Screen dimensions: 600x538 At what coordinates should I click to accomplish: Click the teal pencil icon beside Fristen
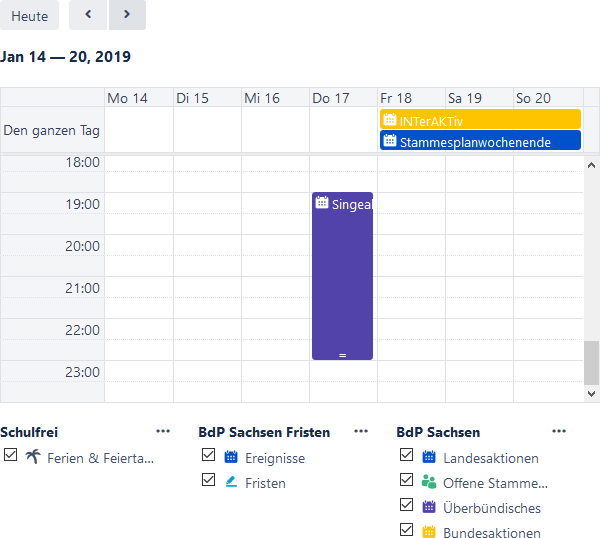tap(231, 482)
